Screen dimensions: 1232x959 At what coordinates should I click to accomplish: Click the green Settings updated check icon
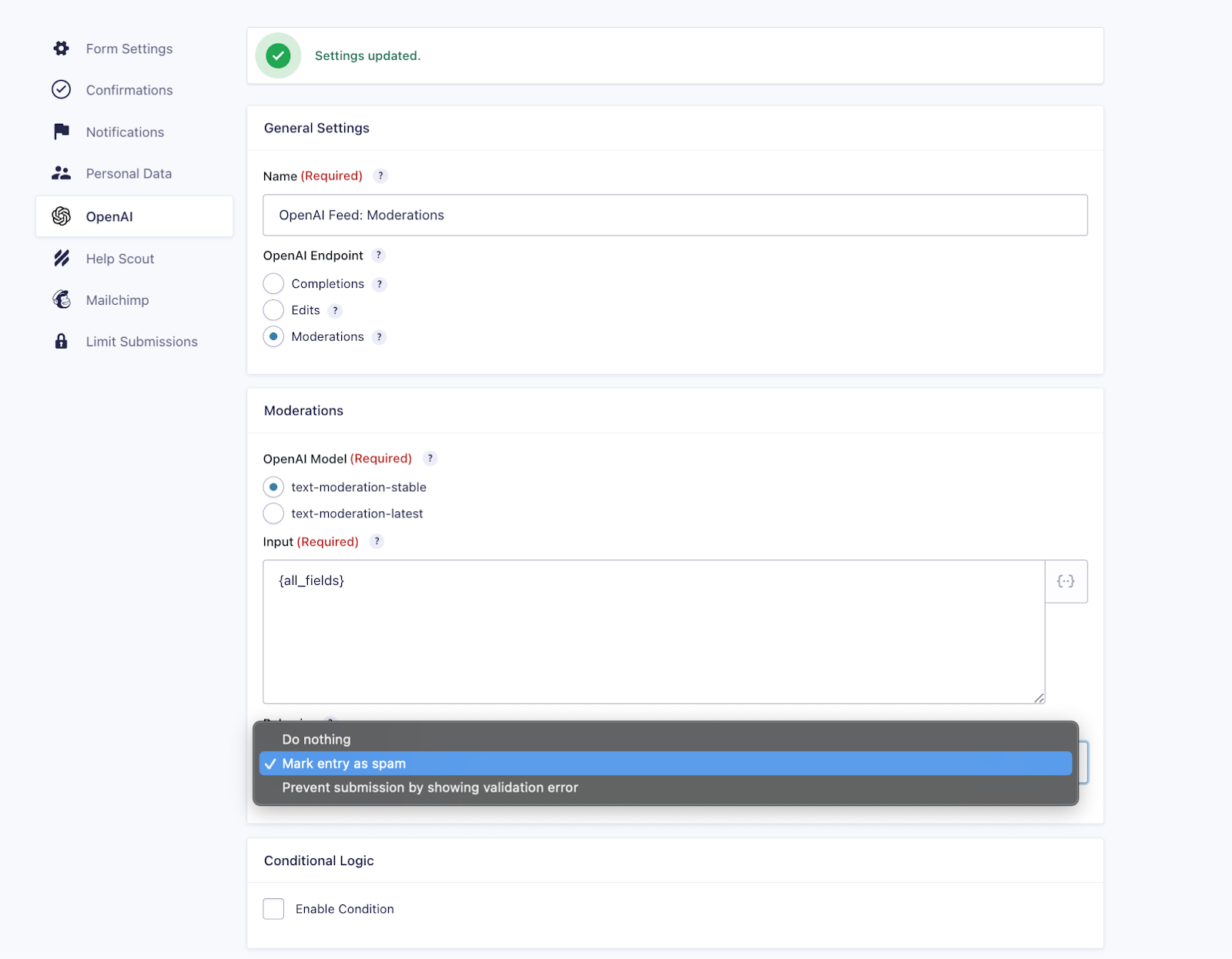click(x=278, y=55)
